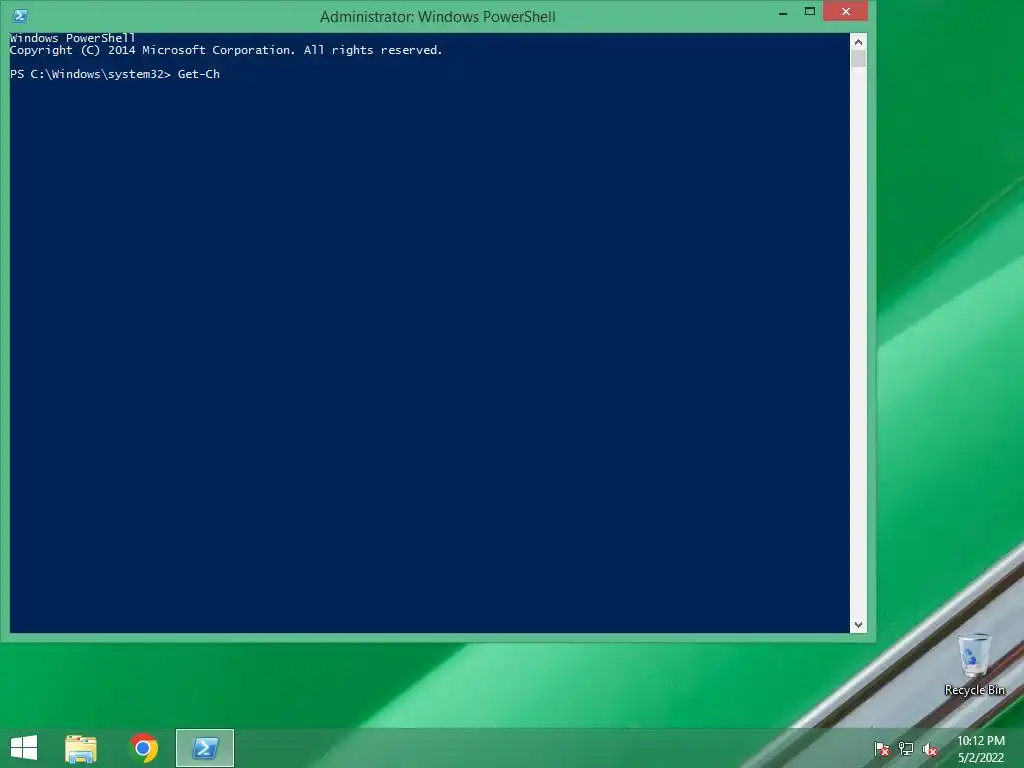Viewport: 1024px width, 768px height.
Task: Open the Windows Start button
Action: (24, 748)
